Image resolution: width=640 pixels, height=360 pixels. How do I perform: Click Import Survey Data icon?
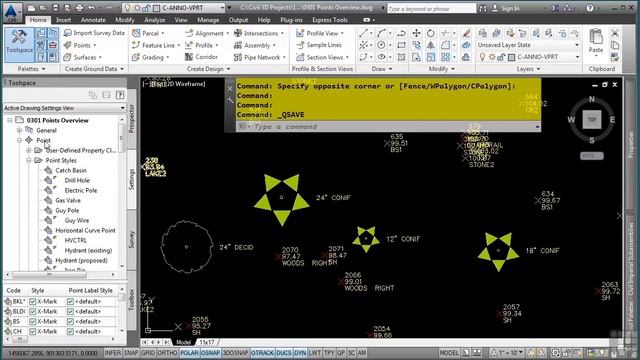pyautogui.click(x=68, y=33)
